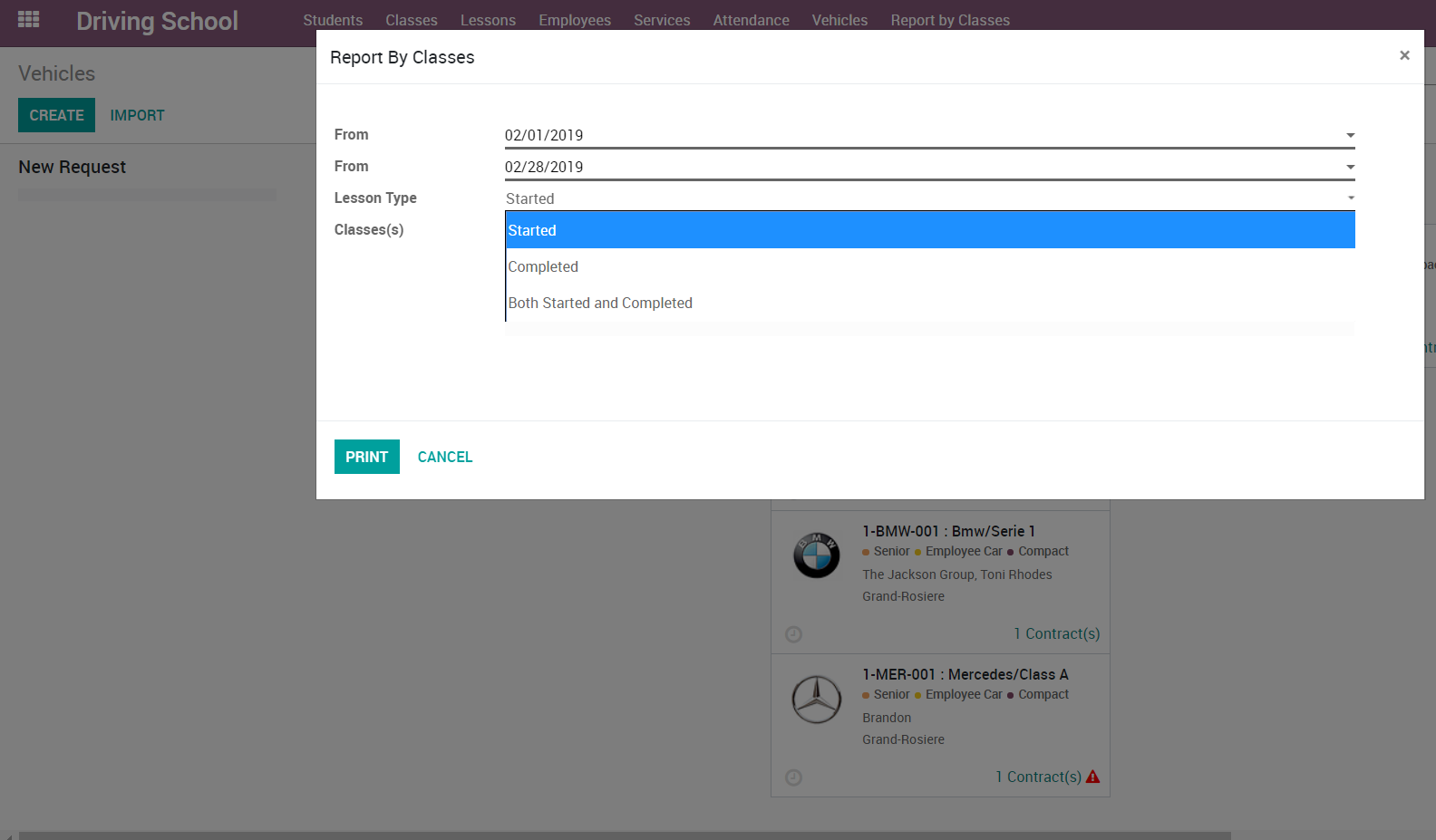Click the CANCEL button
The image size is (1436, 840).
[444, 457]
